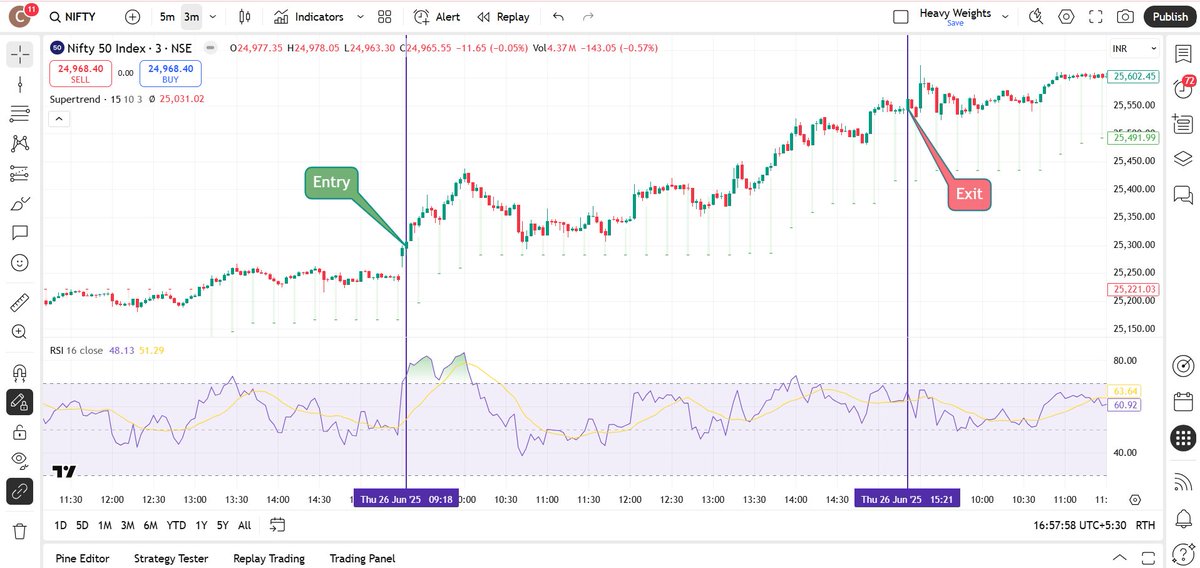The width and height of the screenshot is (1200, 568).
Task: Set date range to All
Action: [244, 525]
